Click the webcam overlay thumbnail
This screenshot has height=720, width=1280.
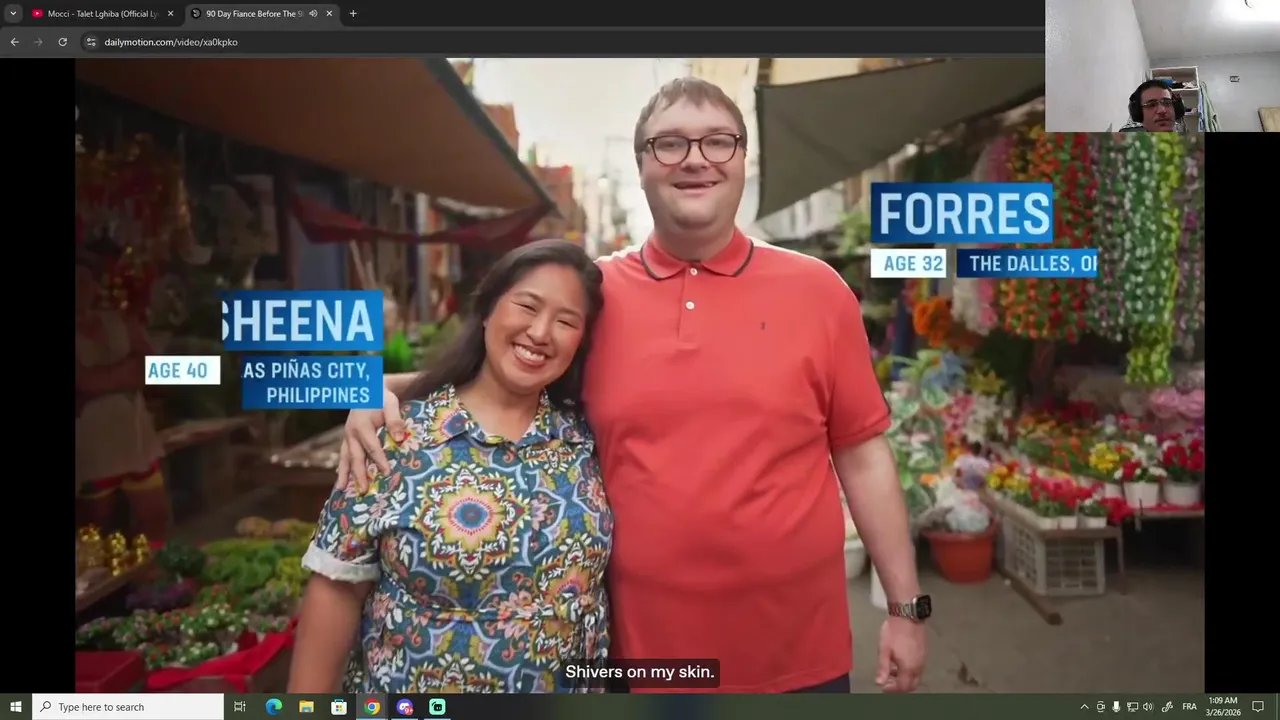click(1162, 66)
